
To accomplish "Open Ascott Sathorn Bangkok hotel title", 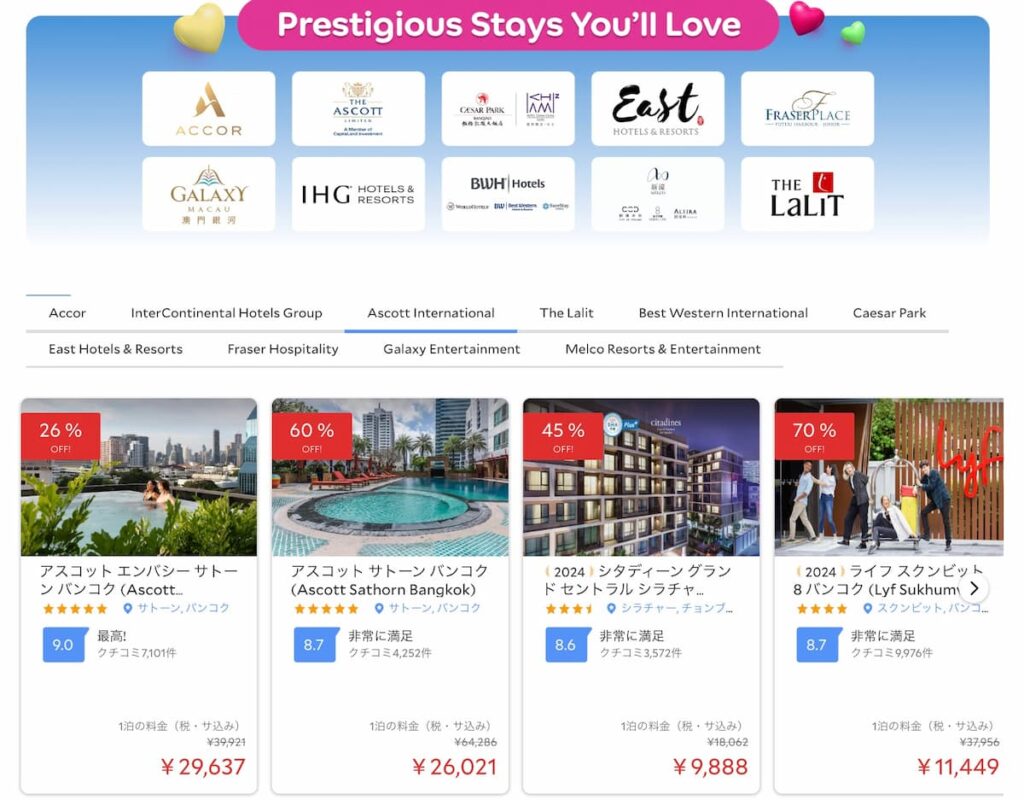I will tap(390, 580).
